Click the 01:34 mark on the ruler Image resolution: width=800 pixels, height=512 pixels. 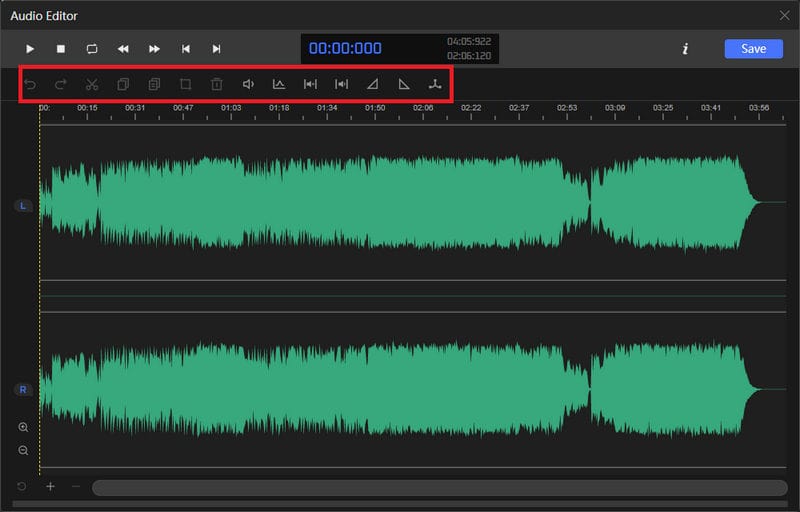pyautogui.click(x=327, y=108)
